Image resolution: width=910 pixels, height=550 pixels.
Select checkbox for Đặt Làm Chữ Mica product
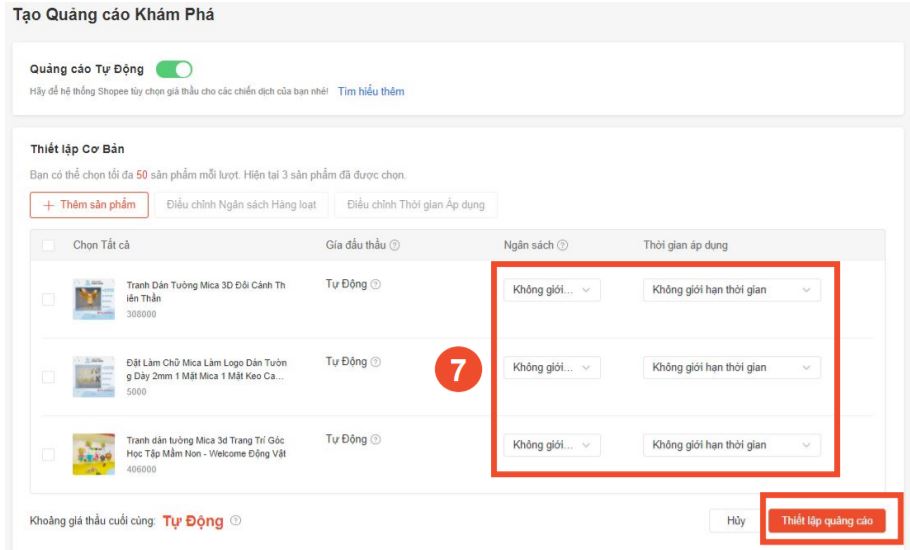pos(49,377)
